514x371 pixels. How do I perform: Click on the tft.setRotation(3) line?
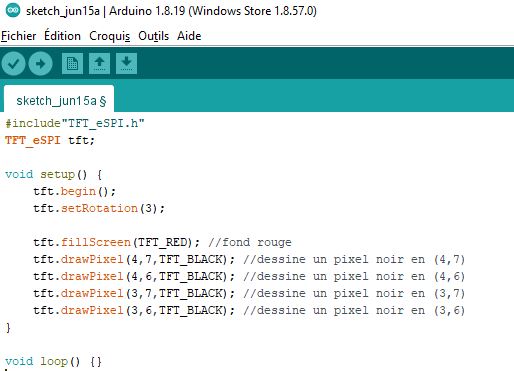click(99, 209)
